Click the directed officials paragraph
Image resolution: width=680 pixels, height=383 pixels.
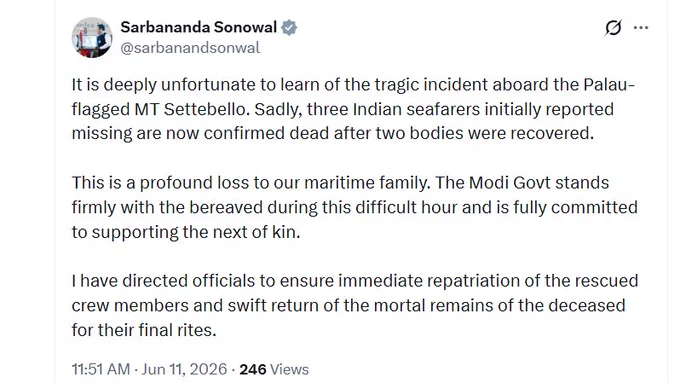(x=355, y=305)
